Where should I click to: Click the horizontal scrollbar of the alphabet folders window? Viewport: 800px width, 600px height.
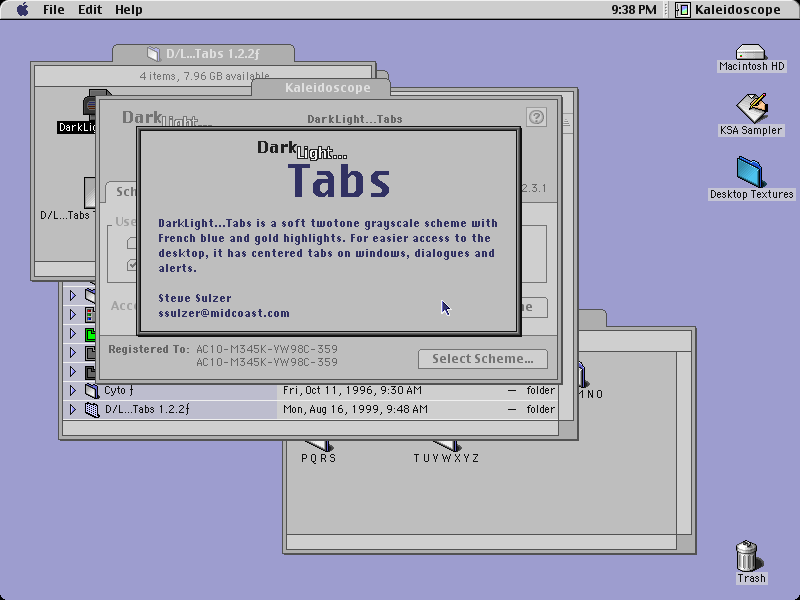pos(482,542)
